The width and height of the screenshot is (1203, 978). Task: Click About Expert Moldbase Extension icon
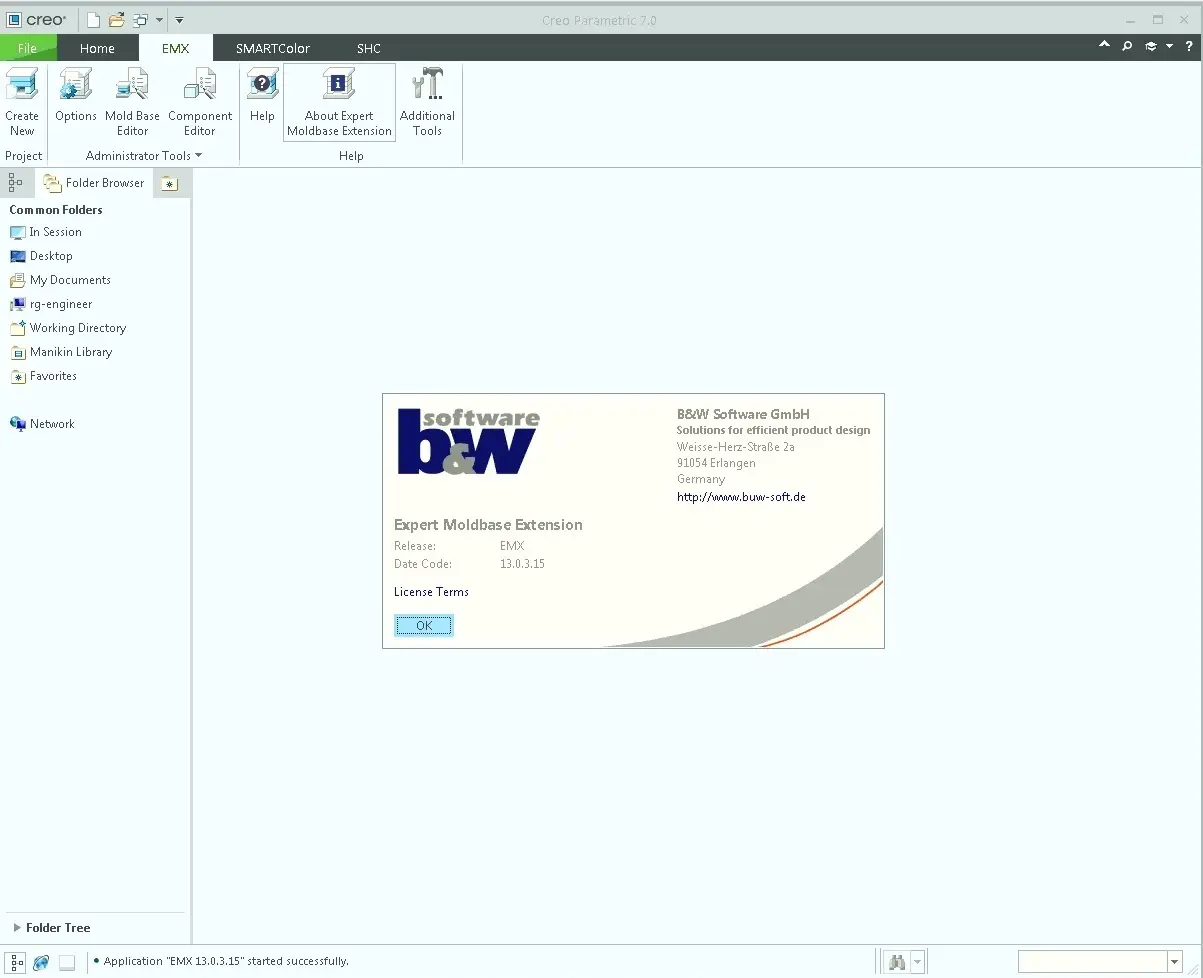pos(339,102)
